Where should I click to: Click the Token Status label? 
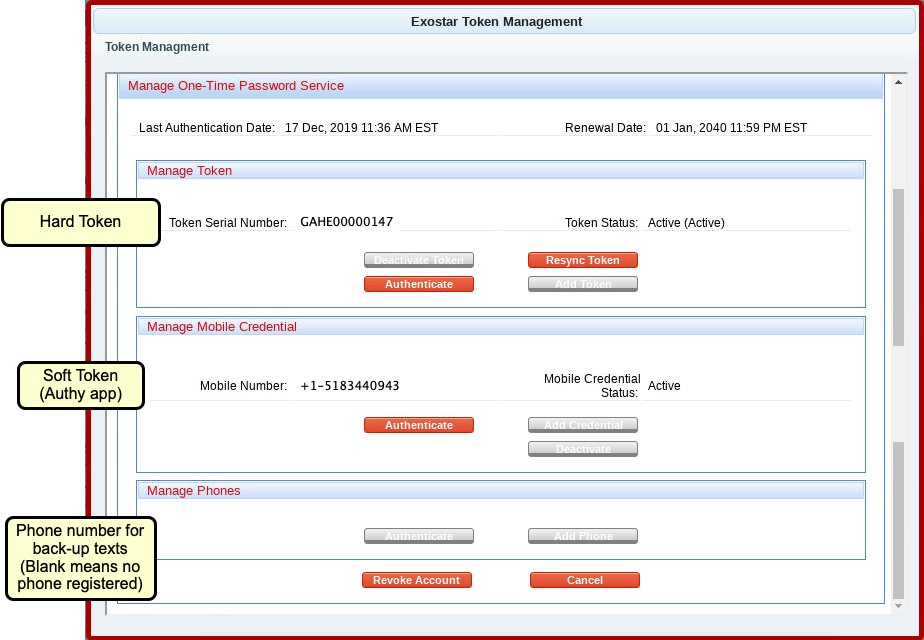pos(601,223)
